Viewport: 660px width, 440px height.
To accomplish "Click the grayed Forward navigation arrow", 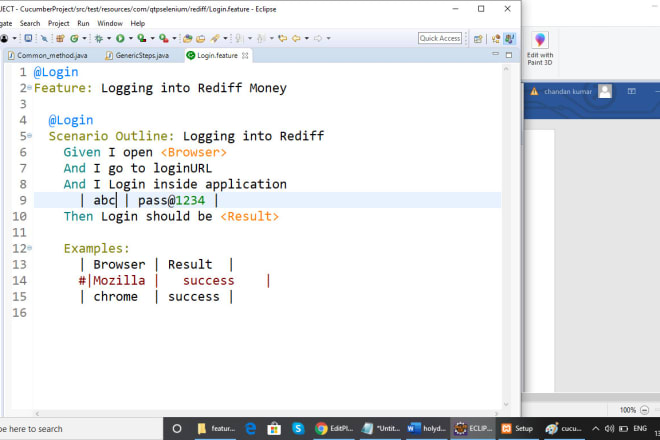I will click(318, 39).
